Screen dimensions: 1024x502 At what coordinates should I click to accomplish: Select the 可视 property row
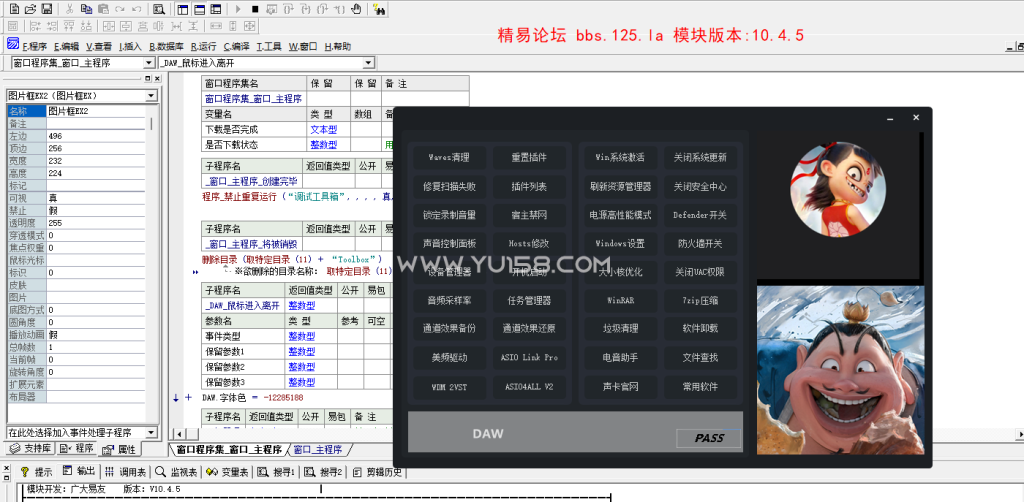(x=76, y=198)
